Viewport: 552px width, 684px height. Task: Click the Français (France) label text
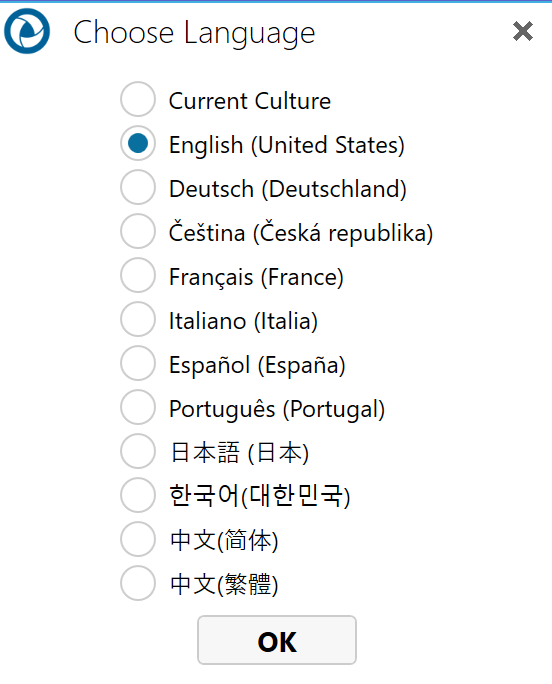[256, 277]
